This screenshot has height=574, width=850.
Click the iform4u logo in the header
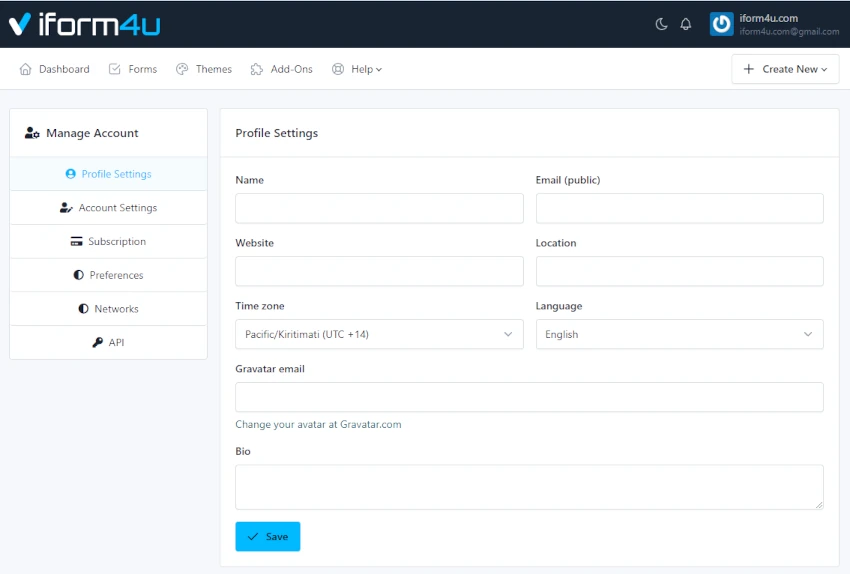[x=84, y=24]
